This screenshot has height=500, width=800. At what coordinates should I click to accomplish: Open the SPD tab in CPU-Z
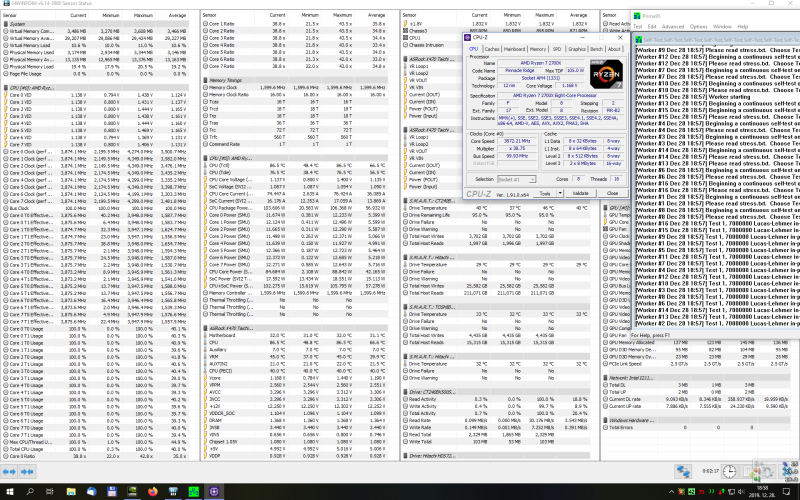(557, 49)
